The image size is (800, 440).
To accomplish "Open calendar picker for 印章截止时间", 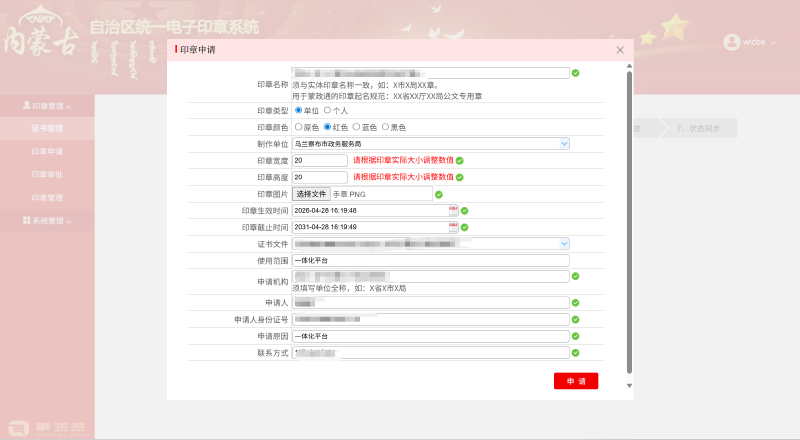I will (453, 227).
